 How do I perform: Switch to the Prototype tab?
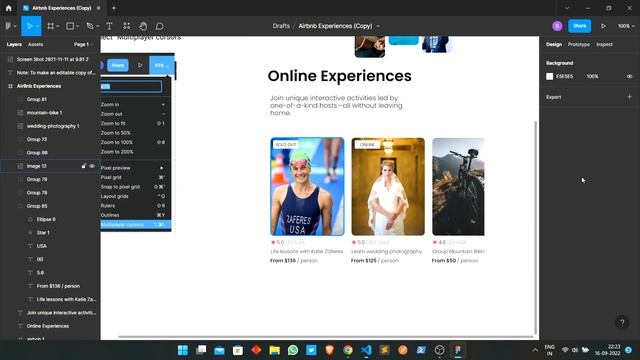tap(579, 44)
